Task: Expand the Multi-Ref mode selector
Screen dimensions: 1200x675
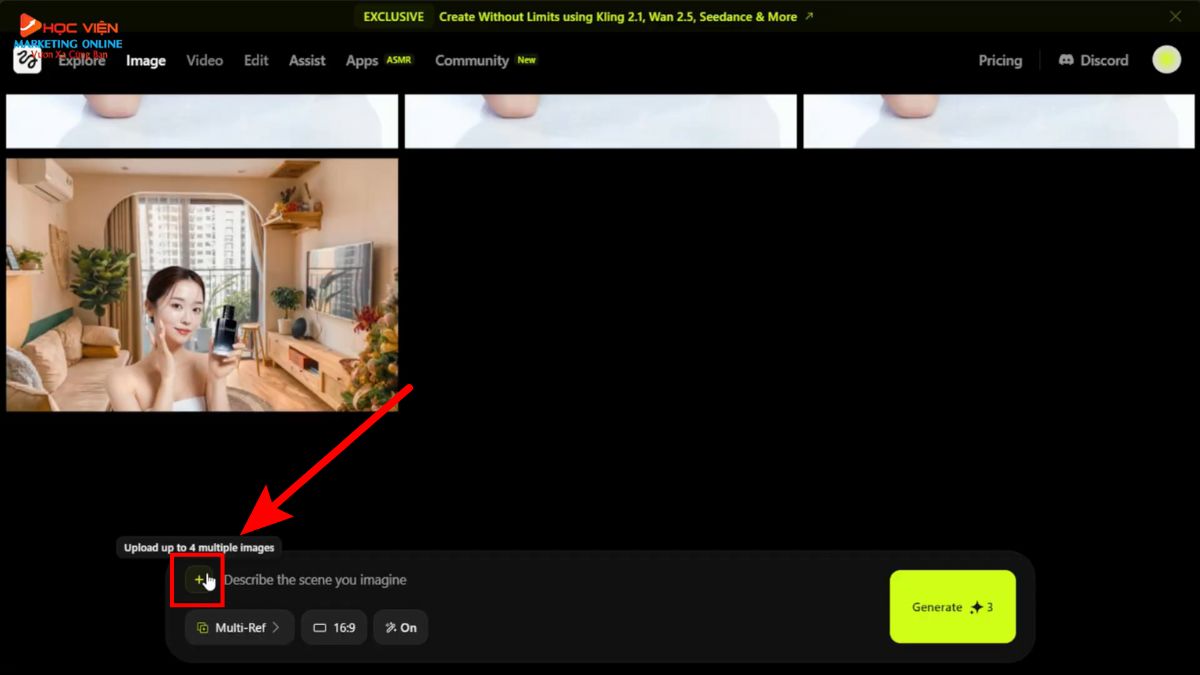Action: point(239,628)
